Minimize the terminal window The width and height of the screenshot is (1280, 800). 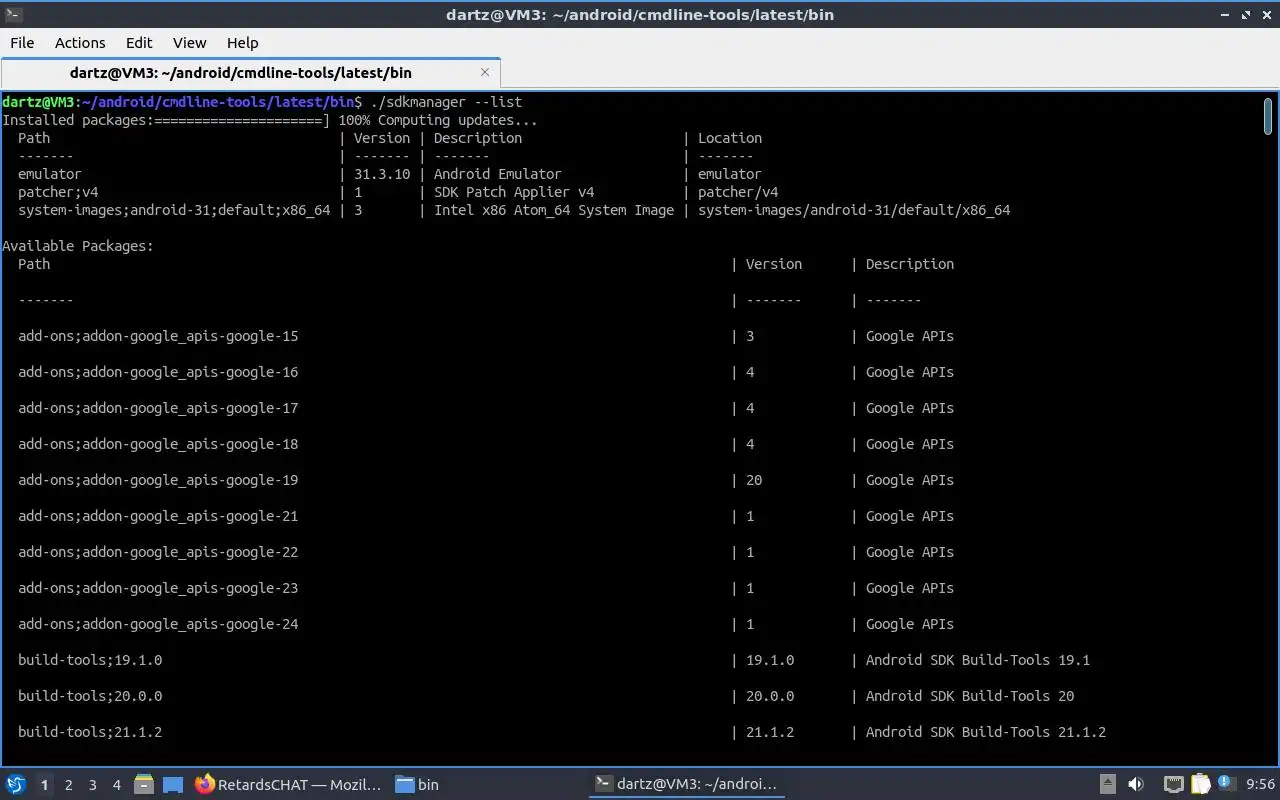(x=1226, y=15)
